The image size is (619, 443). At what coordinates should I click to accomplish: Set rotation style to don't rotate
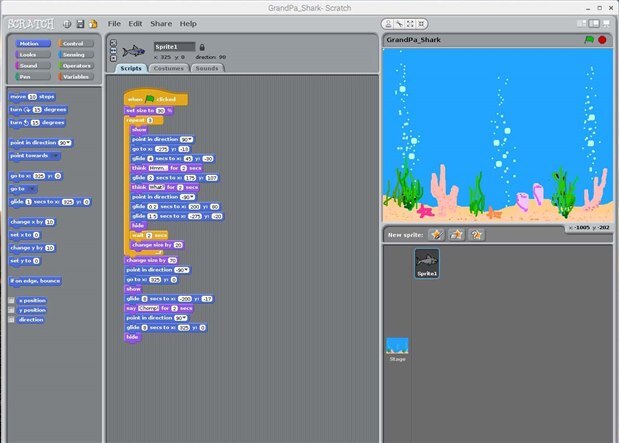[x=113, y=58]
